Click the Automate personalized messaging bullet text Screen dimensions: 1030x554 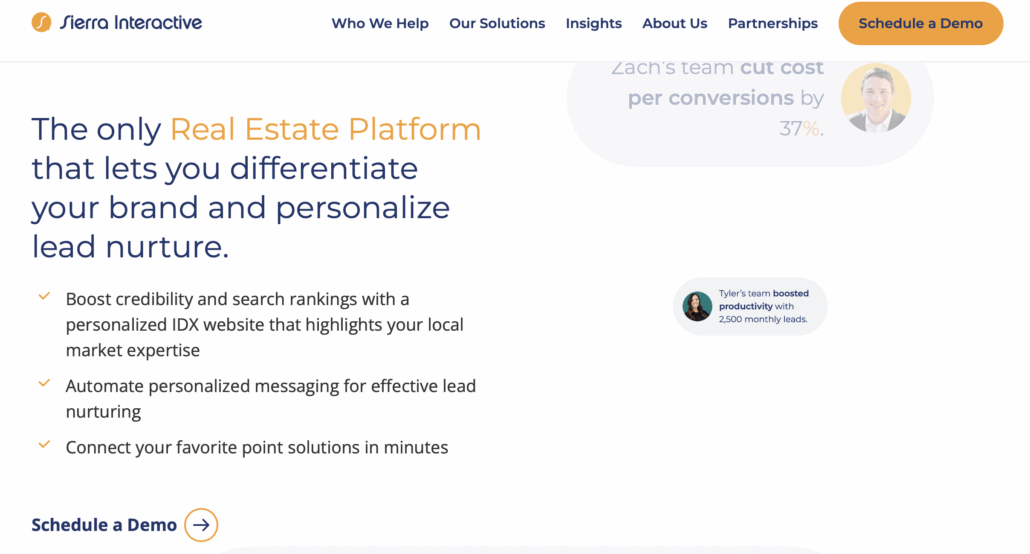click(271, 399)
